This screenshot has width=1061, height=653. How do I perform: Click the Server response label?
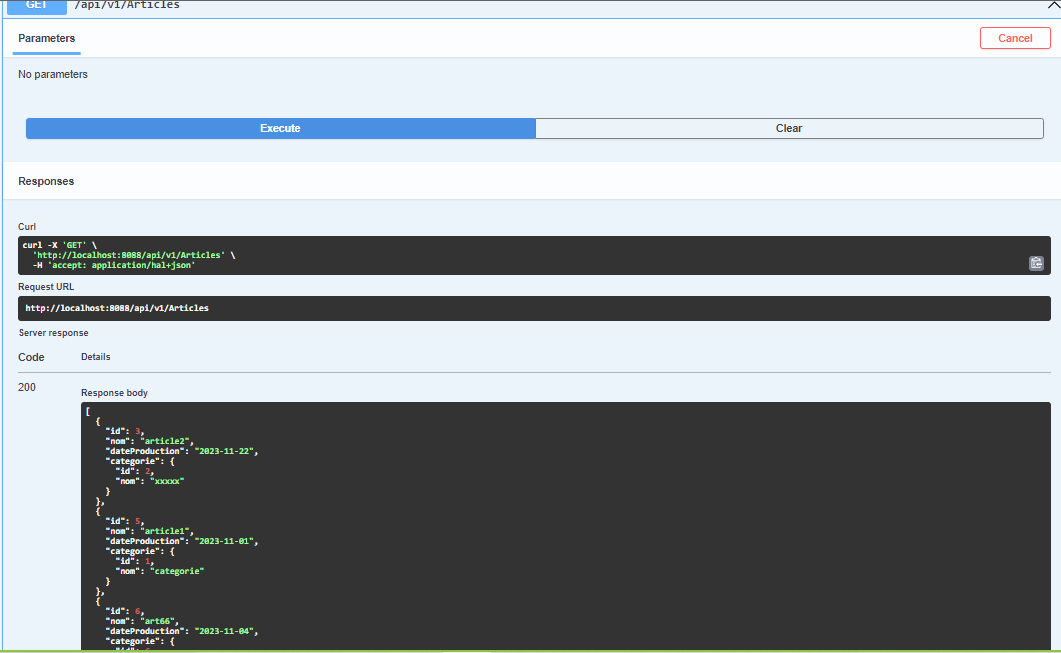pyautogui.click(x=53, y=332)
